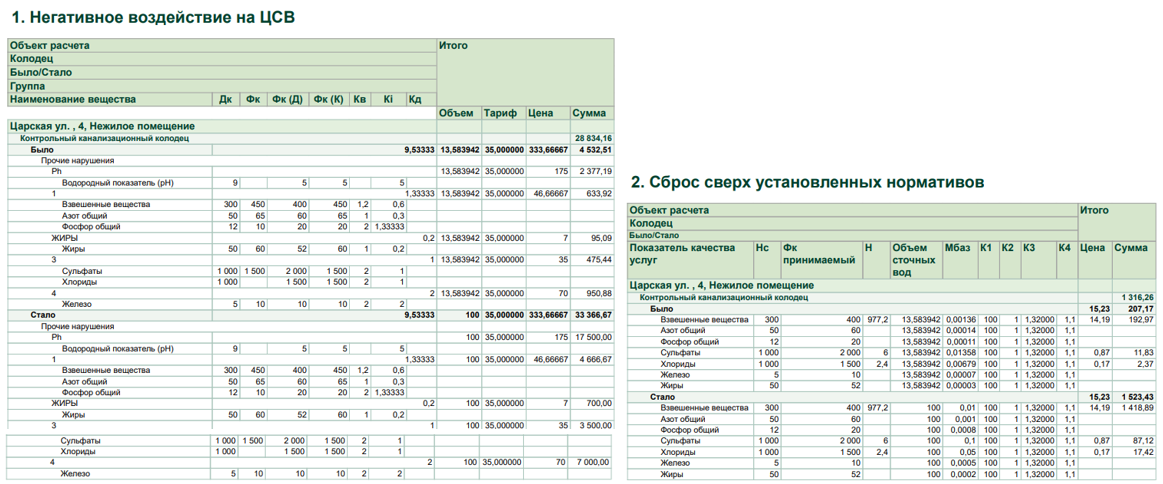Viewport: 1163px width, 484px height.
Task: Click the "Царская ул." row in the left table
Action: pos(102,126)
